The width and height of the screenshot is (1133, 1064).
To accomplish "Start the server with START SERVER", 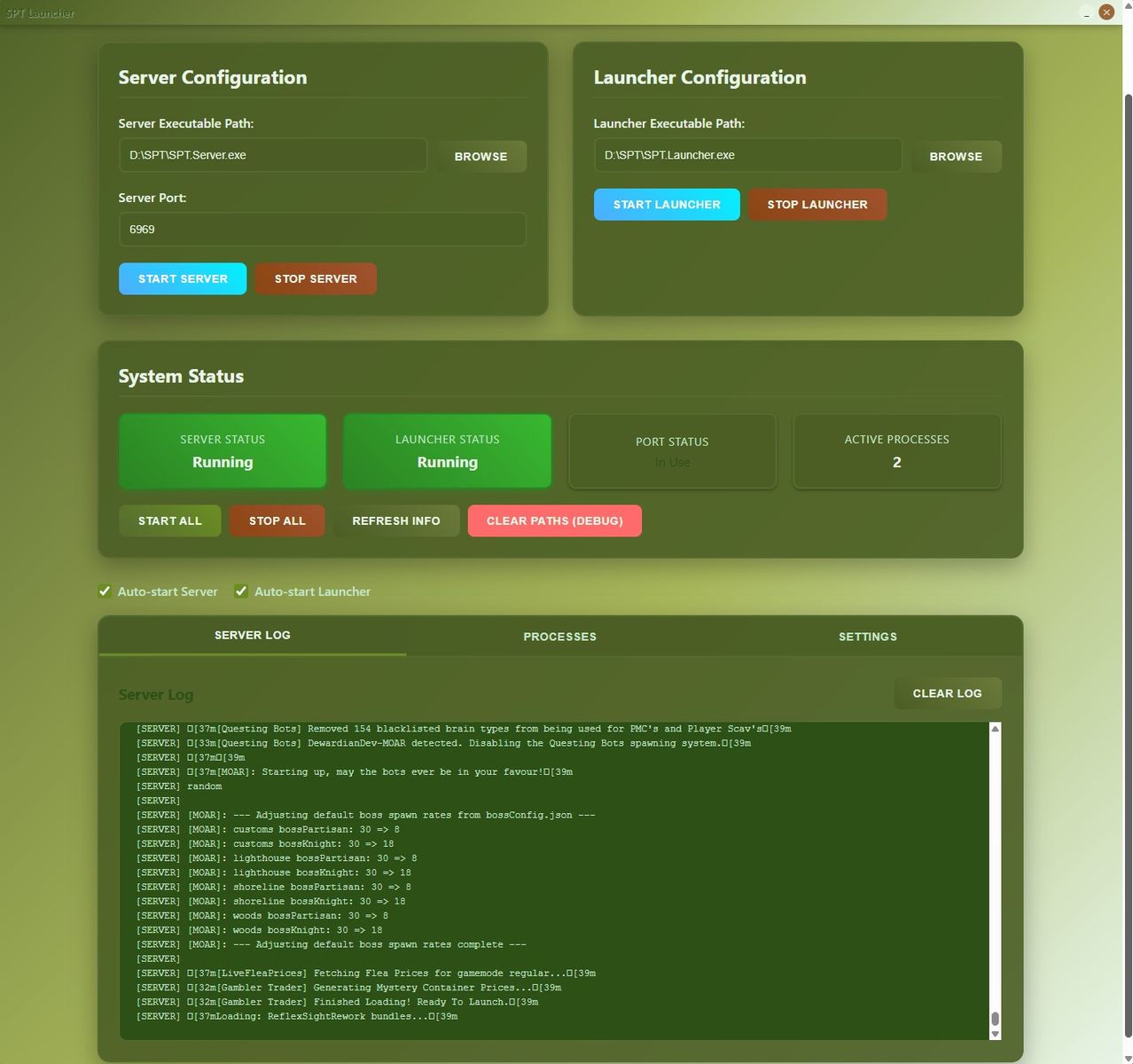I will (x=183, y=278).
